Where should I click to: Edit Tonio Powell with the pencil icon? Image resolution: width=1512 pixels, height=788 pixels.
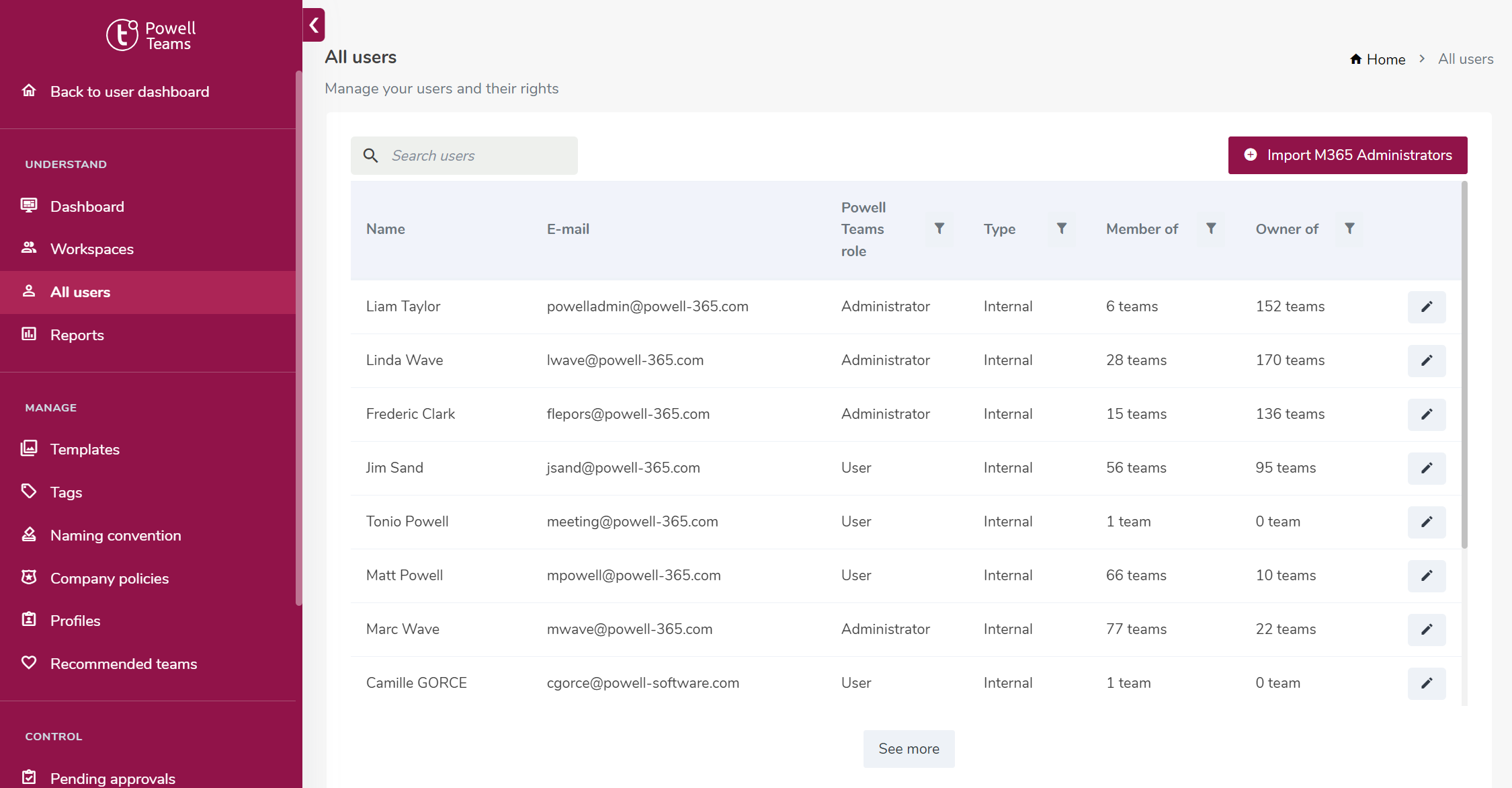pos(1427,522)
